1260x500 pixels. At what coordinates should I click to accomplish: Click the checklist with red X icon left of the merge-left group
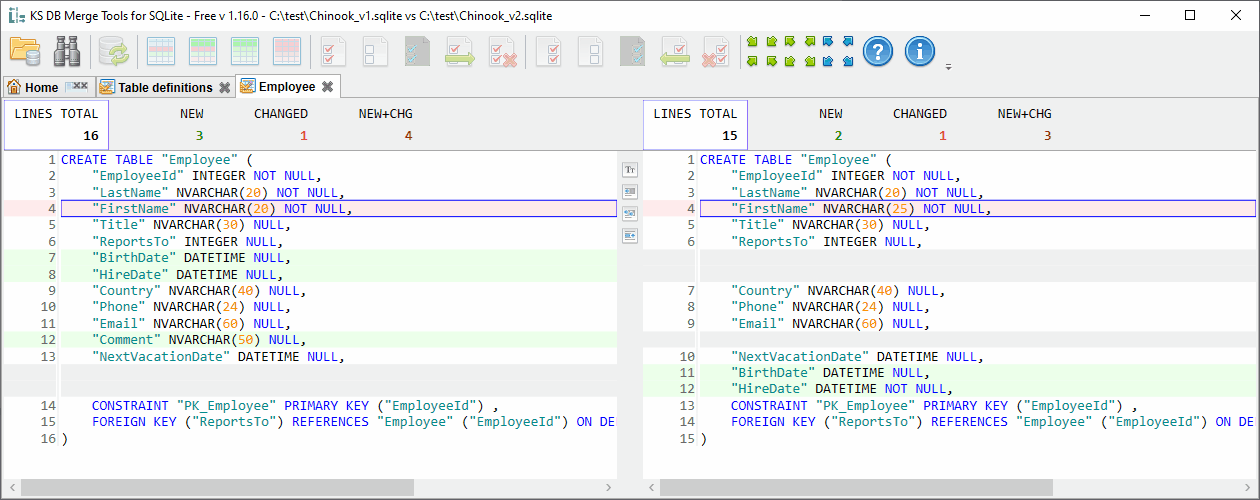tap(502, 50)
